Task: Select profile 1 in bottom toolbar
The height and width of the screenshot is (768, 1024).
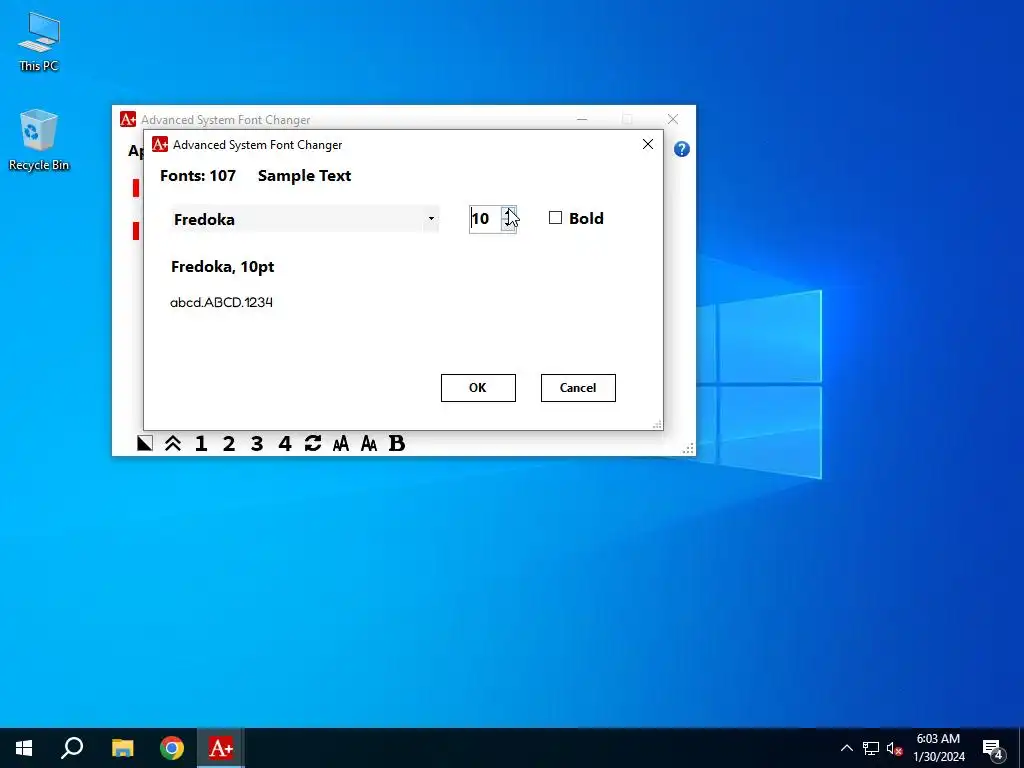Action: (x=200, y=443)
